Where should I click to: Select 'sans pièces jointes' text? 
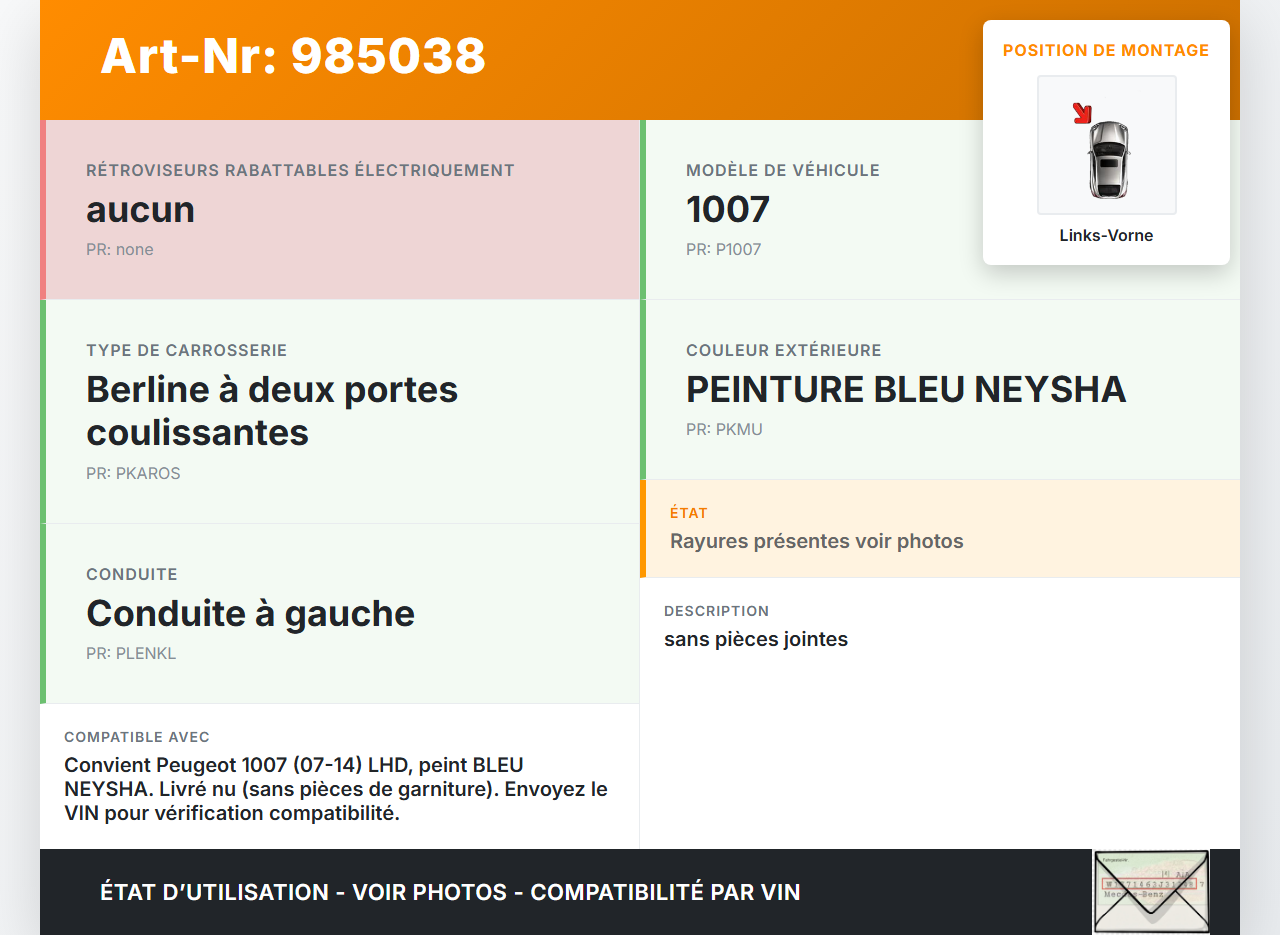pyautogui.click(x=756, y=640)
